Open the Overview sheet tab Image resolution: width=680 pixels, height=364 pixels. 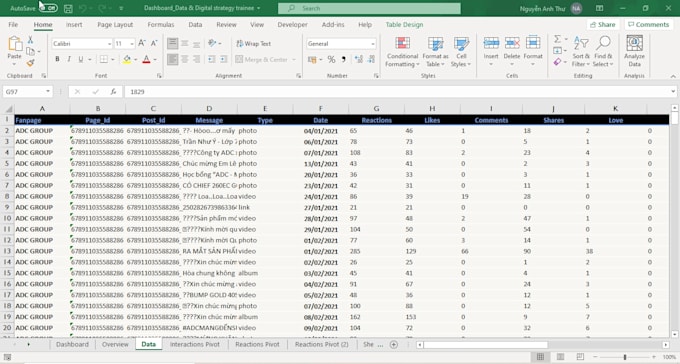[115, 344]
